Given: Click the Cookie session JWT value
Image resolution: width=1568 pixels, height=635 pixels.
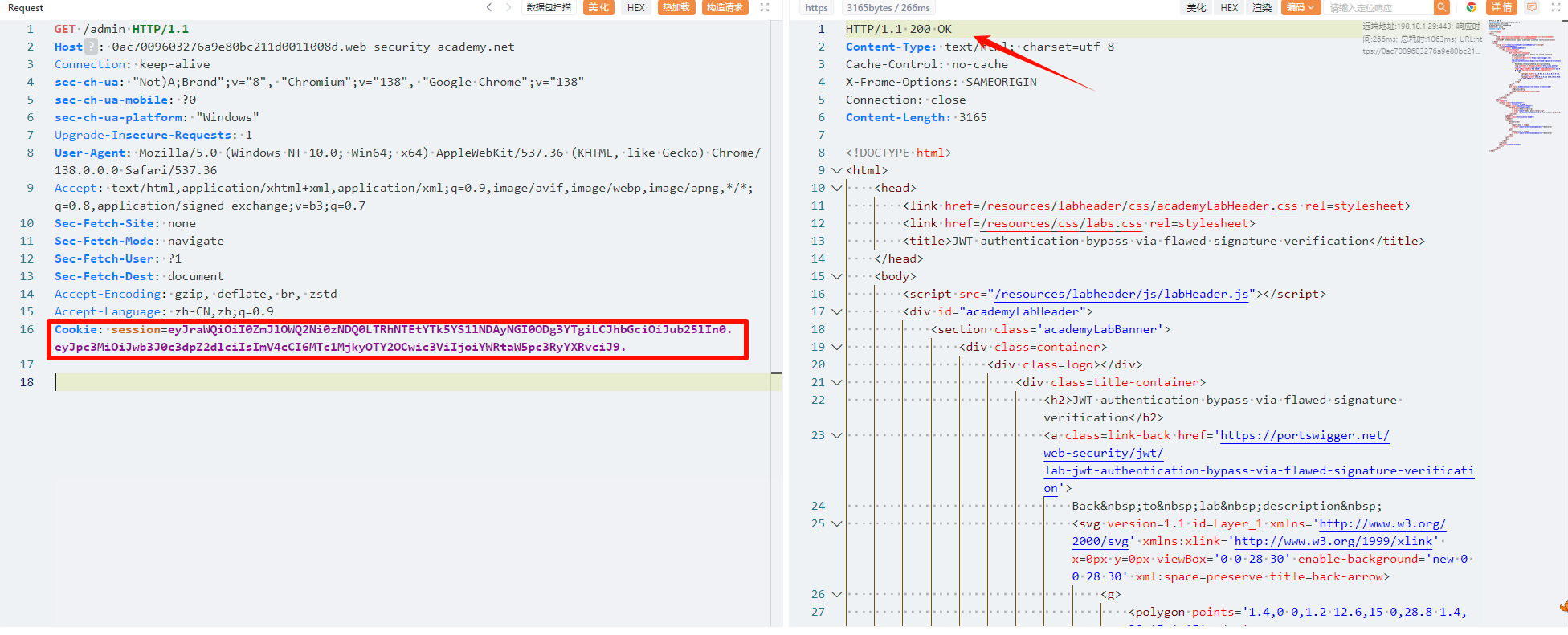Looking at the screenshot, I should click(394, 338).
